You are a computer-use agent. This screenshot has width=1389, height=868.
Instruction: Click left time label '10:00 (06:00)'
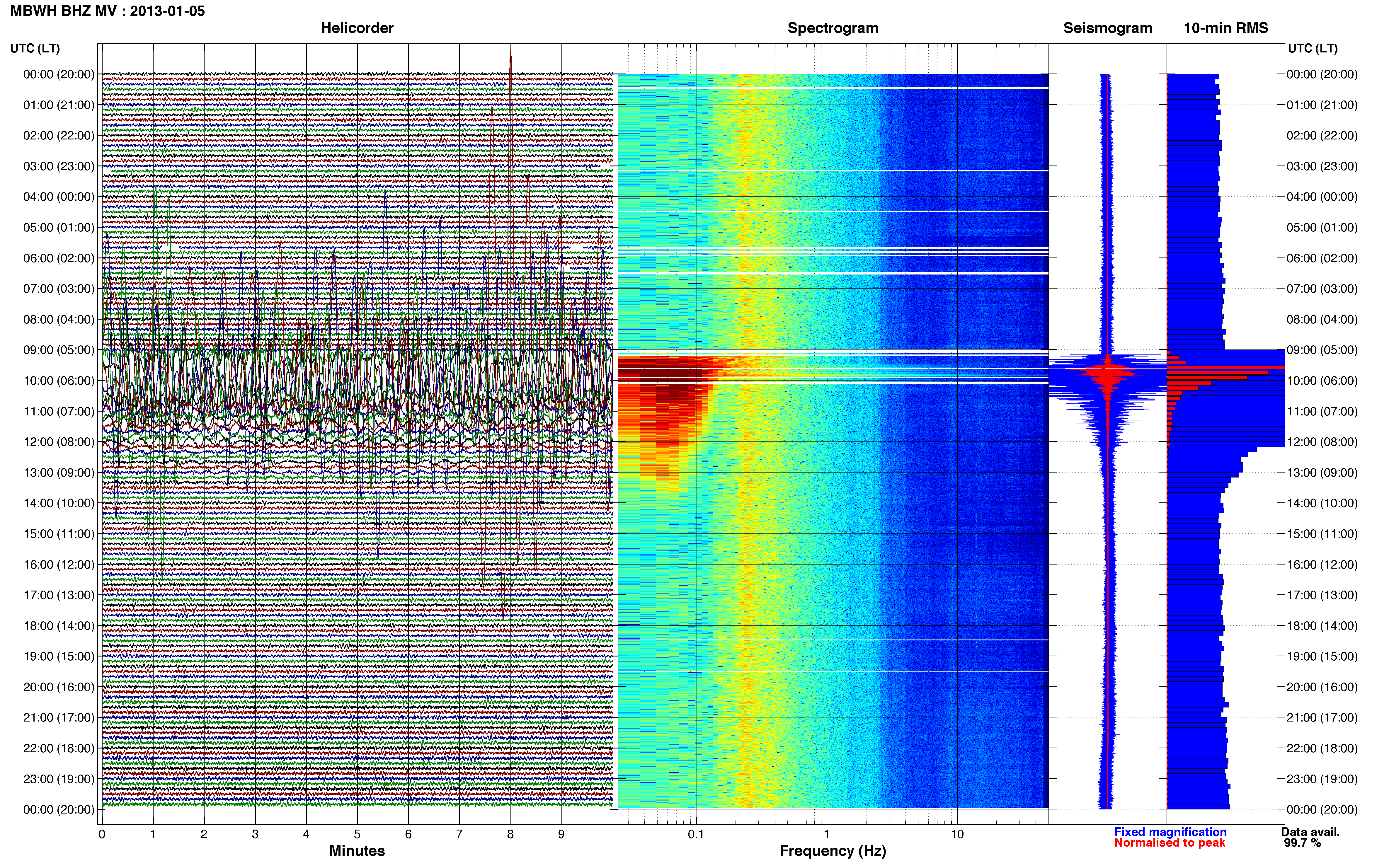(59, 381)
